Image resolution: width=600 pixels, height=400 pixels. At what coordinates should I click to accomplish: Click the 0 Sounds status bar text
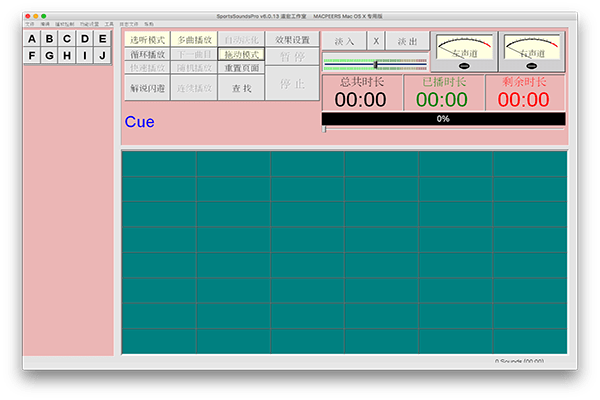(x=519, y=361)
